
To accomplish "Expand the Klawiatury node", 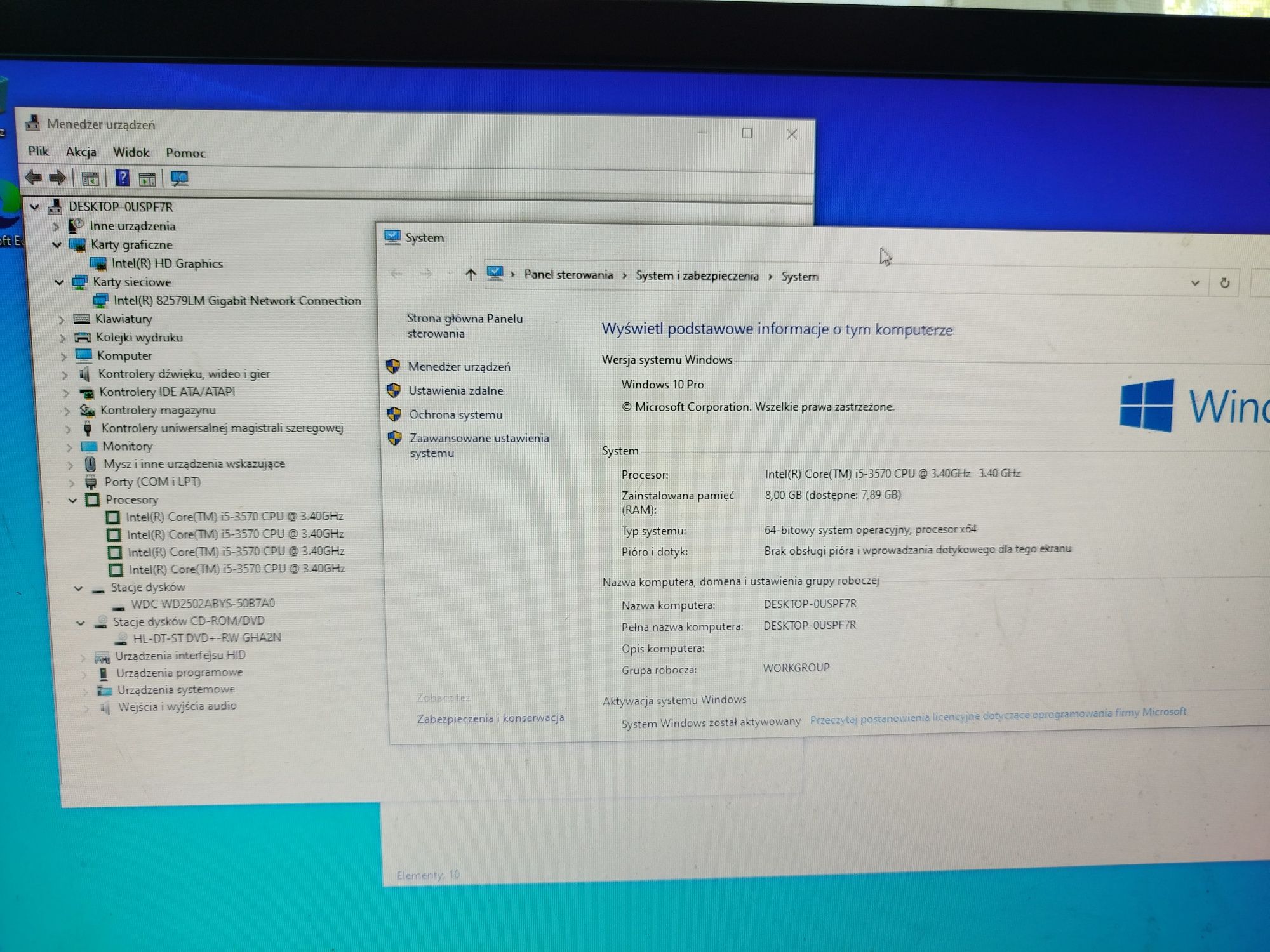I will click(x=62, y=319).
